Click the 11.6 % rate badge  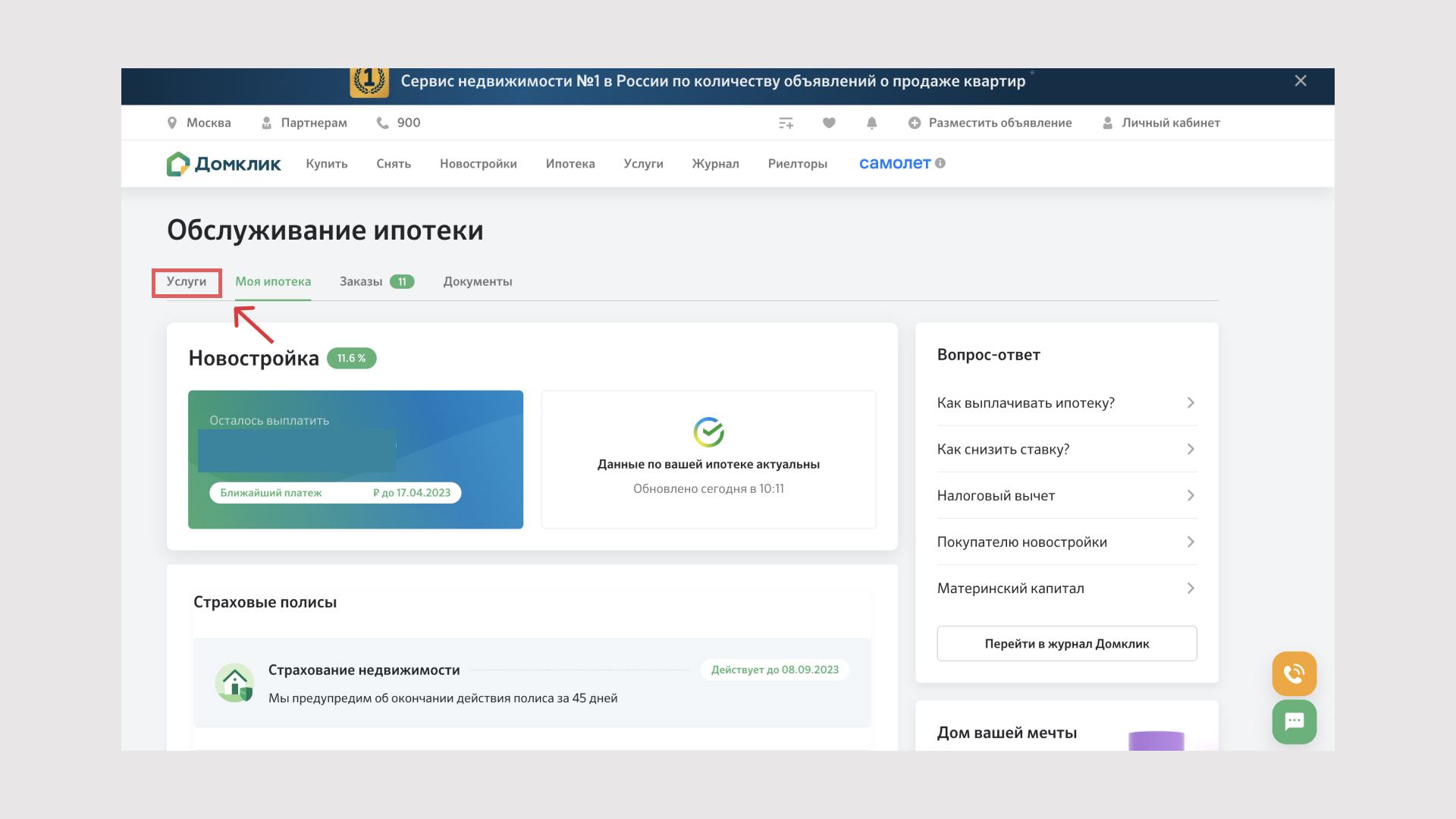pos(351,358)
